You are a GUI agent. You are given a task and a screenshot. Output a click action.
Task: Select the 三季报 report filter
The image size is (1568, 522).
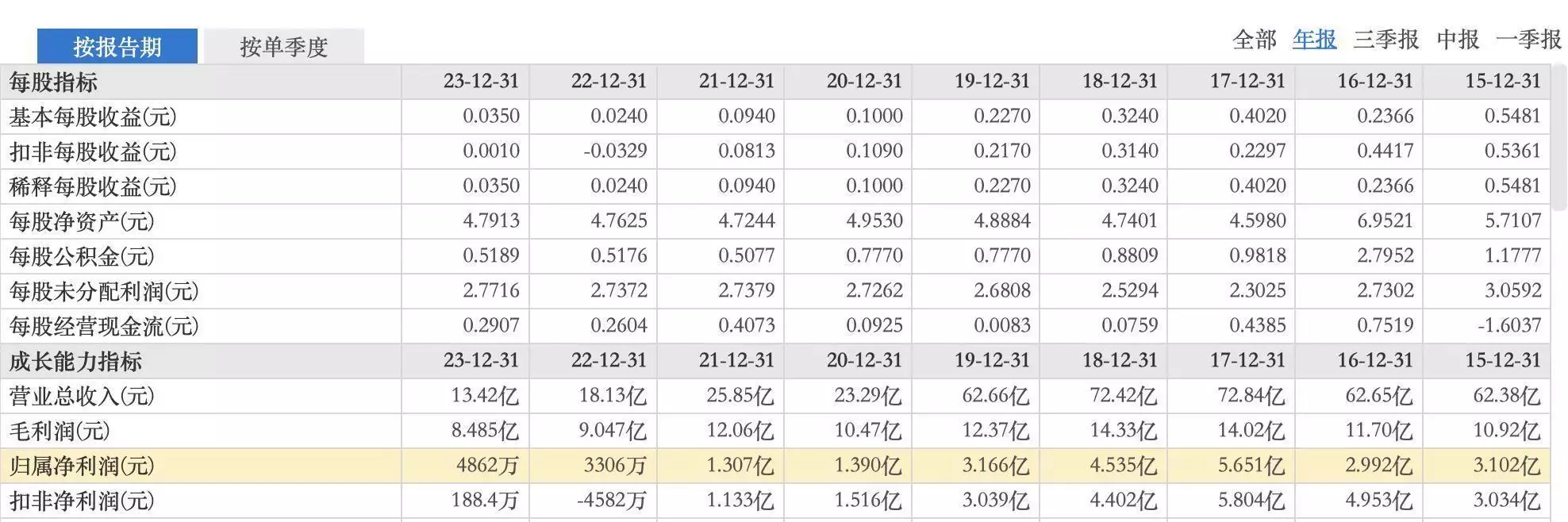(x=1386, y=39)
